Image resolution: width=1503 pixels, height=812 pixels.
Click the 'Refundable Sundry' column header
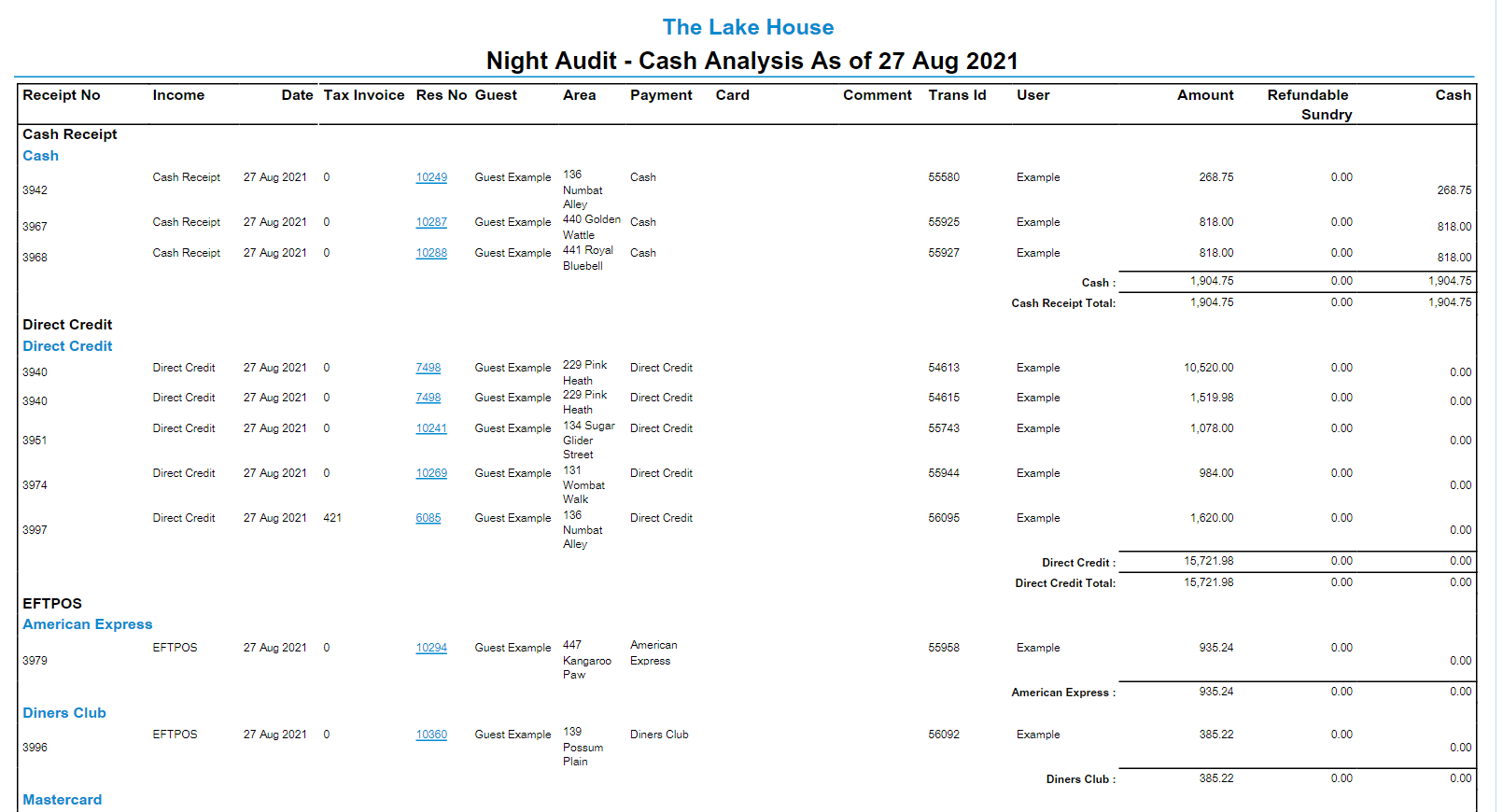click(x=1310, y=105)
